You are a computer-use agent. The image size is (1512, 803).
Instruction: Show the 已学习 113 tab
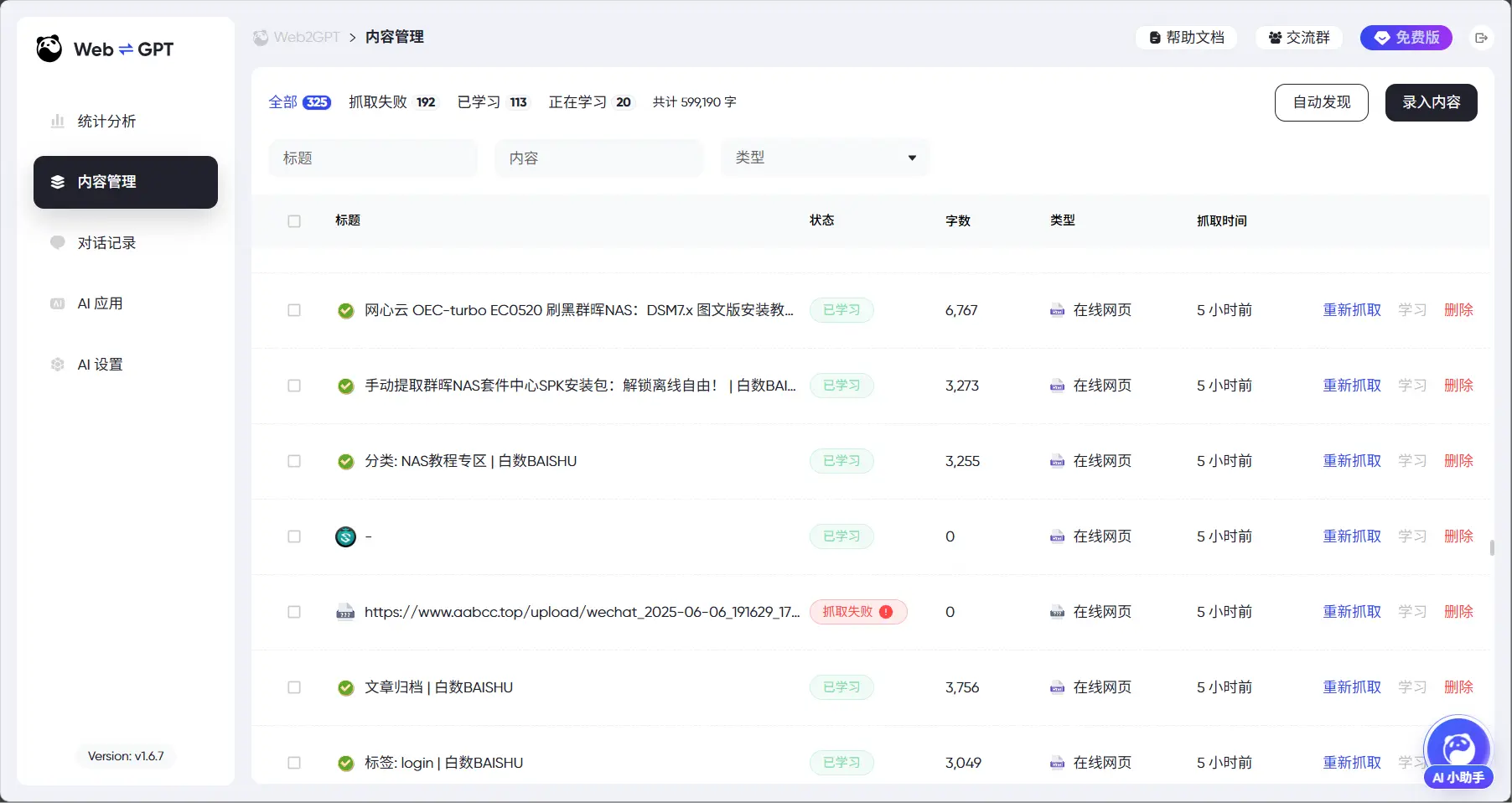pos(492,102)
